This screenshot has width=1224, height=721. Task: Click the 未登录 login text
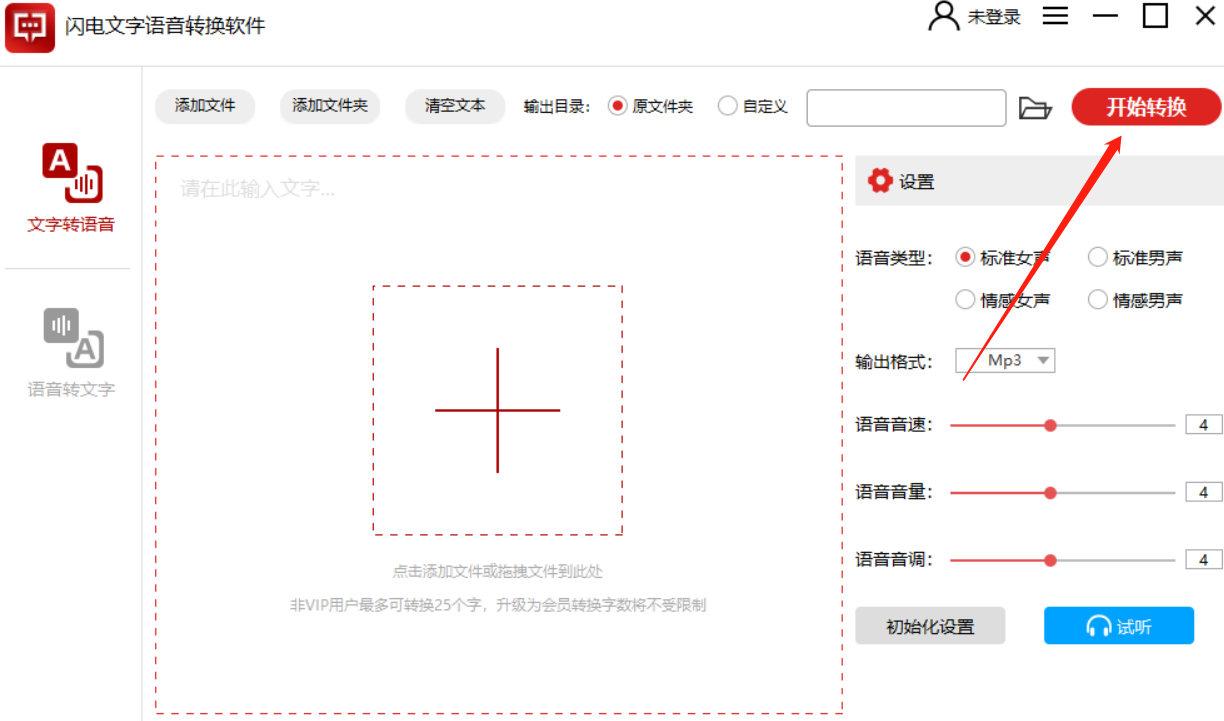tap(993, 17)
